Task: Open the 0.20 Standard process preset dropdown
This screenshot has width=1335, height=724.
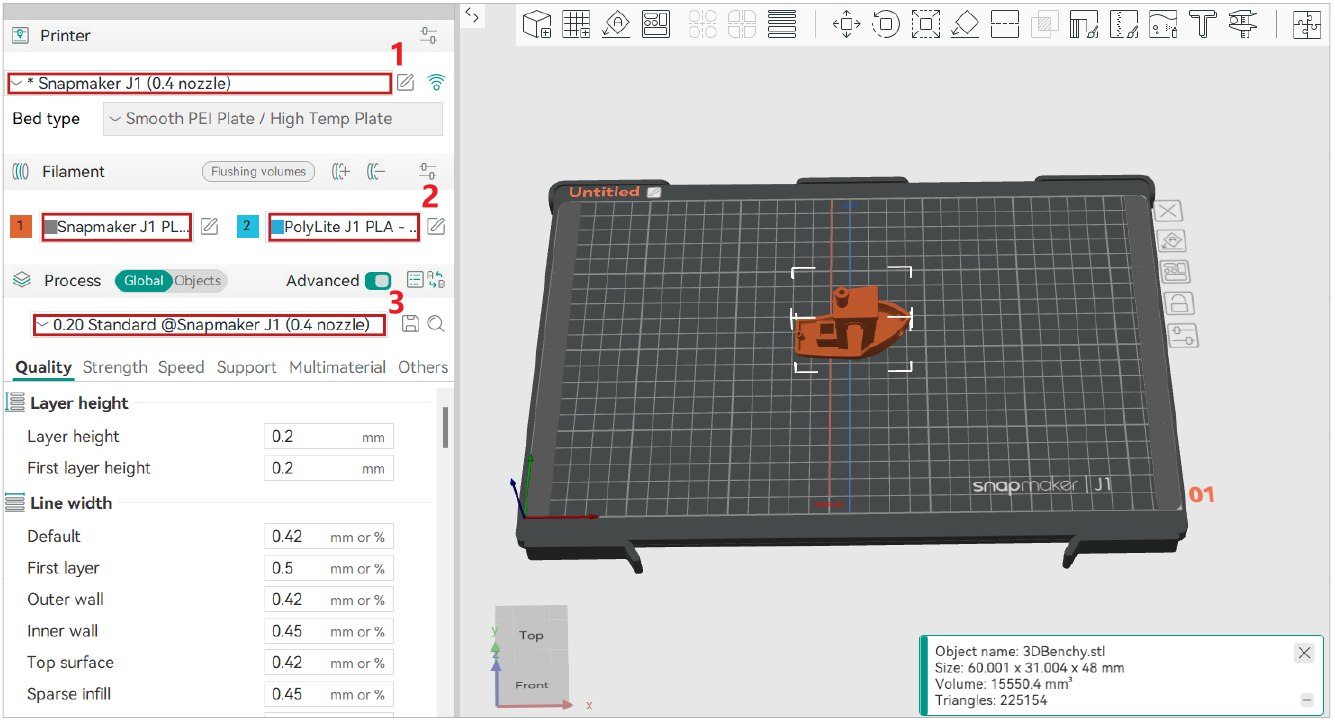Action: (x=208, y=325)
